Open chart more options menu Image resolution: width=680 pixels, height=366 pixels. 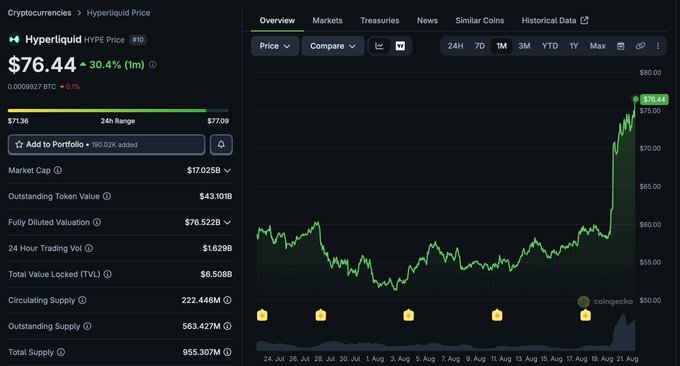(658, 46)
